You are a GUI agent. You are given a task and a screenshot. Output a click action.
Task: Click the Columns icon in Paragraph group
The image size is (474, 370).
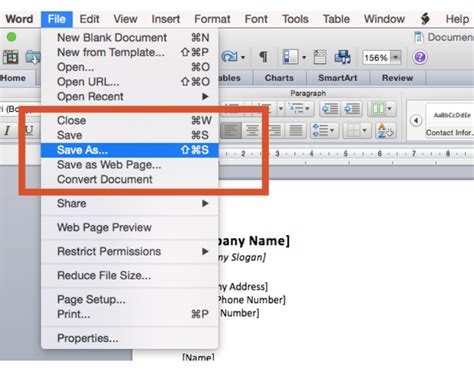378,109
